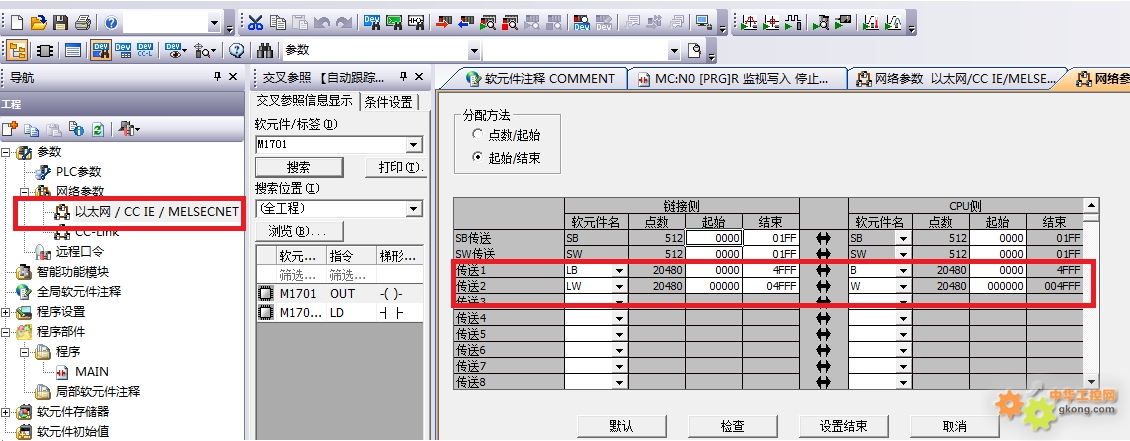This screenshot has width=1130, height=441.
Task: Open the Device List icon
Action: pyautogui.click(x=123, y=50)
